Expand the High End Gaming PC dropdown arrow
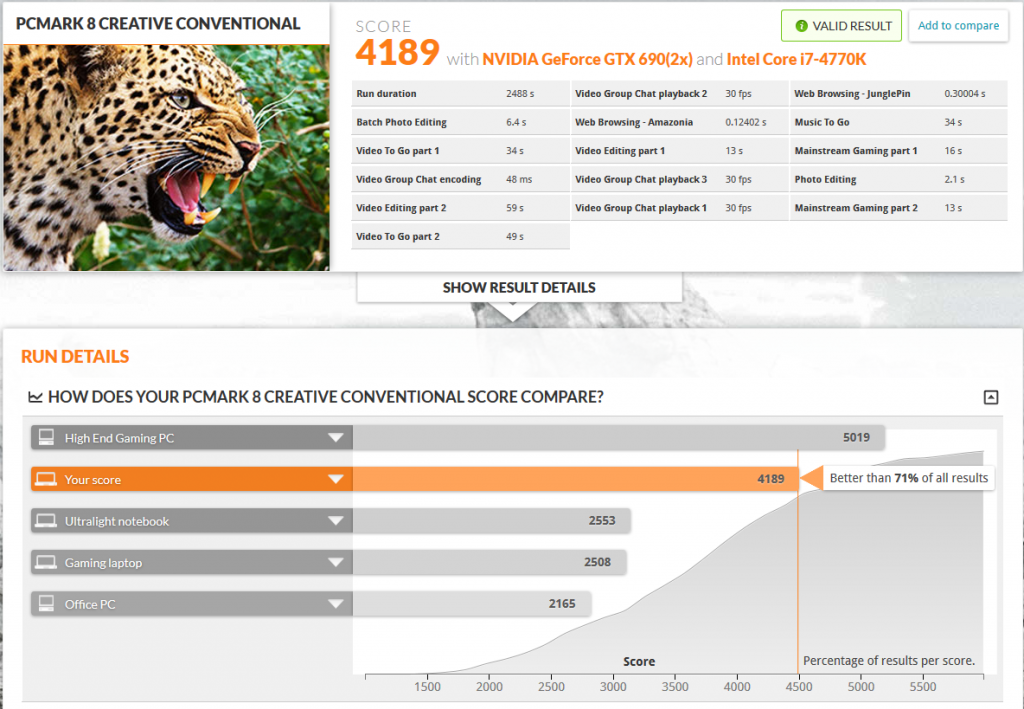The width and height of the screenshot is (1024, 709). 335,438
